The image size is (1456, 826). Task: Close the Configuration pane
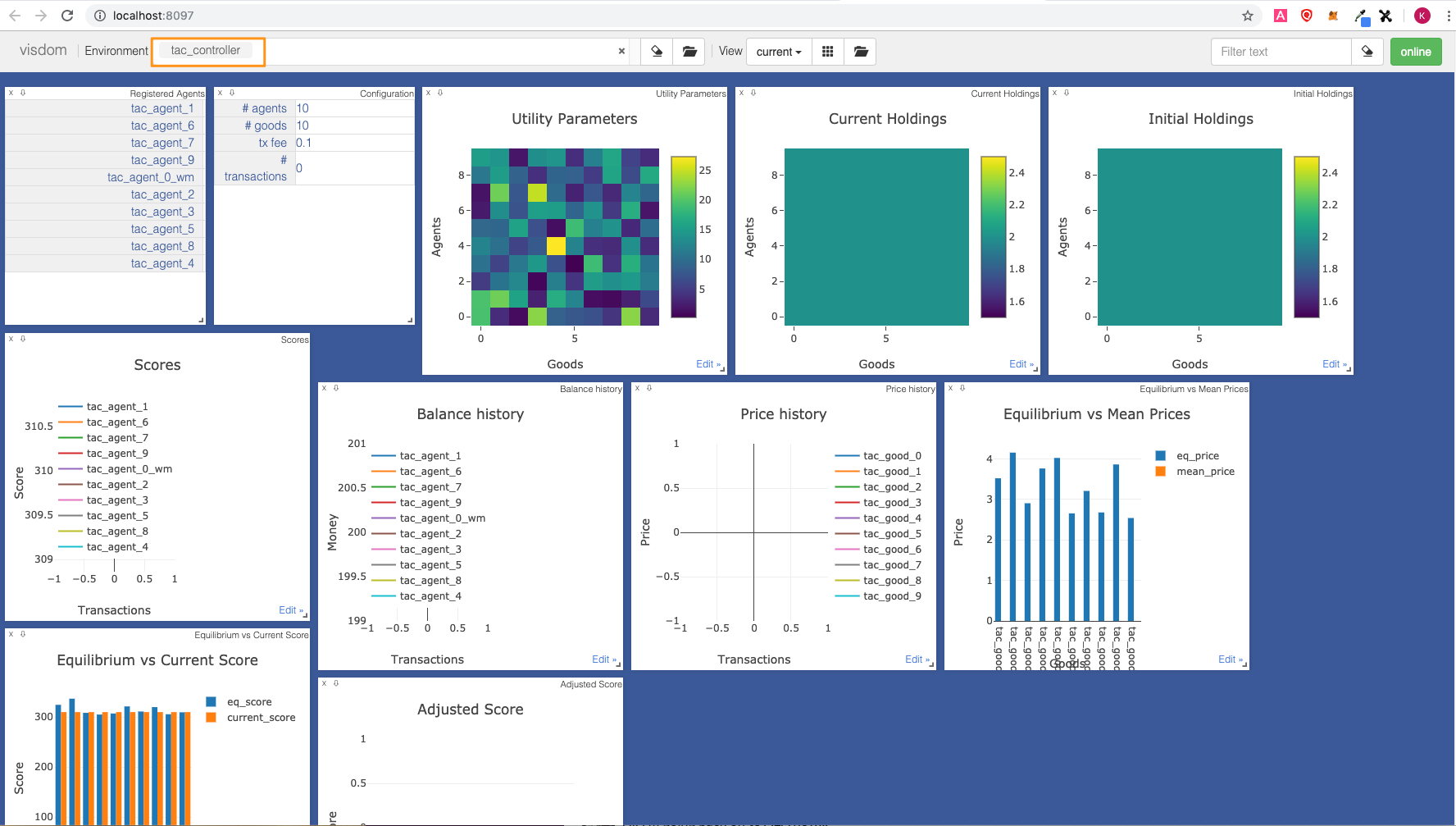point(220,93)
